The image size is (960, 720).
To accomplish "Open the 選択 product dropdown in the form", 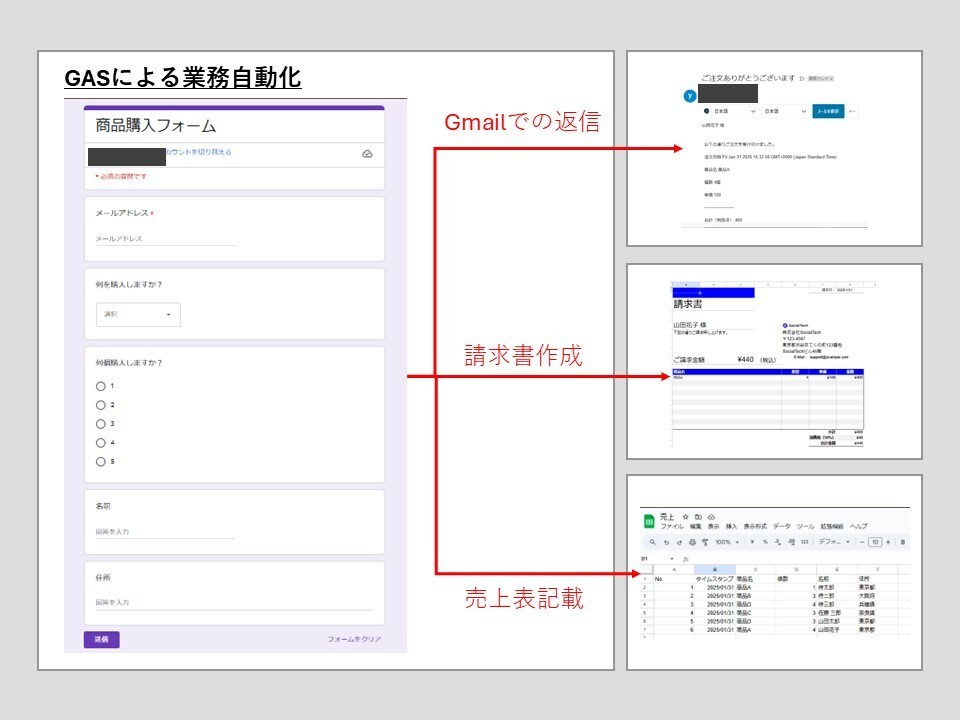I will click(x=138, y=314).
